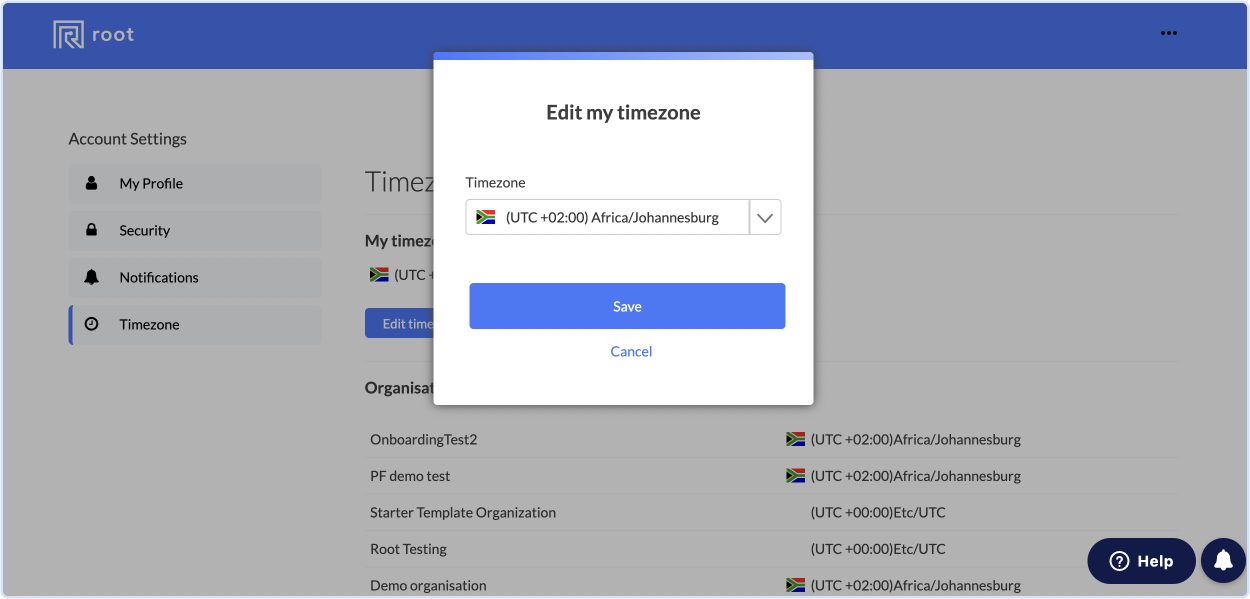Open the Help widget
Screen dimensions: 1250x599
click(x=1141, y=561)
